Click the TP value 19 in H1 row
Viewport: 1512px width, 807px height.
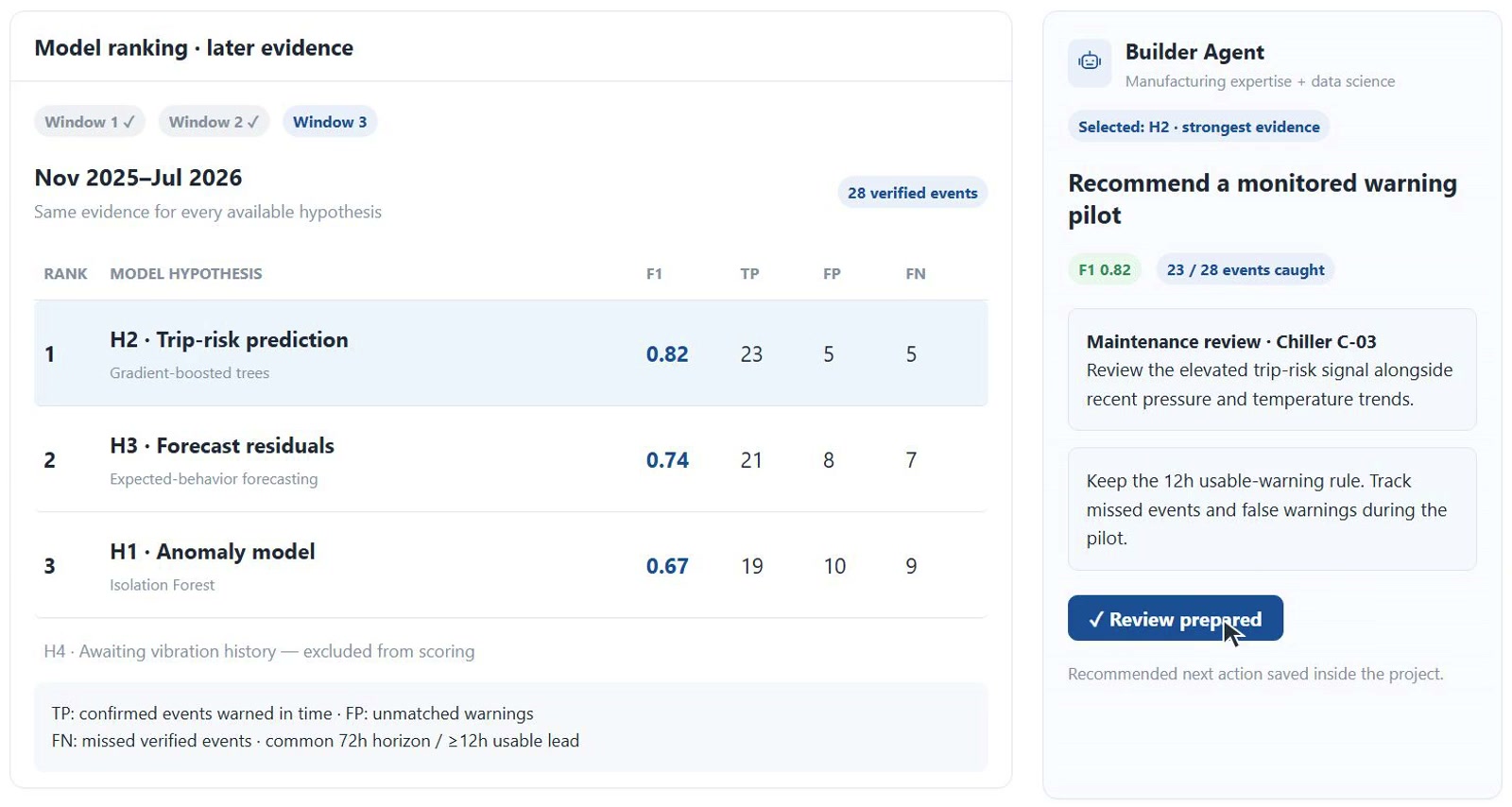coord(751,566)
